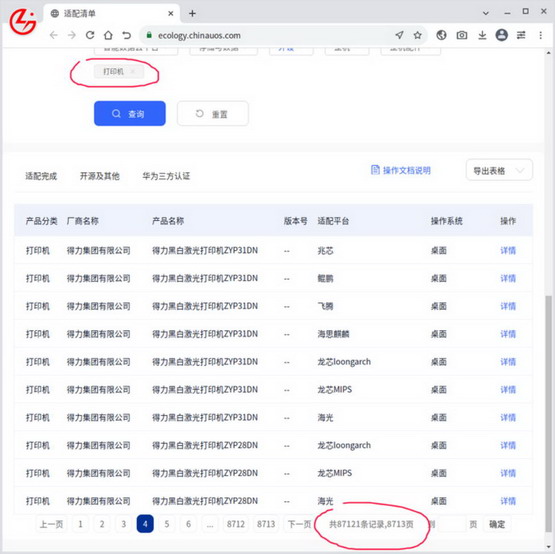The height and width of the screenshot is (554, 555).
Task: Bookmark page with star icon
Action: click(418, 35)
